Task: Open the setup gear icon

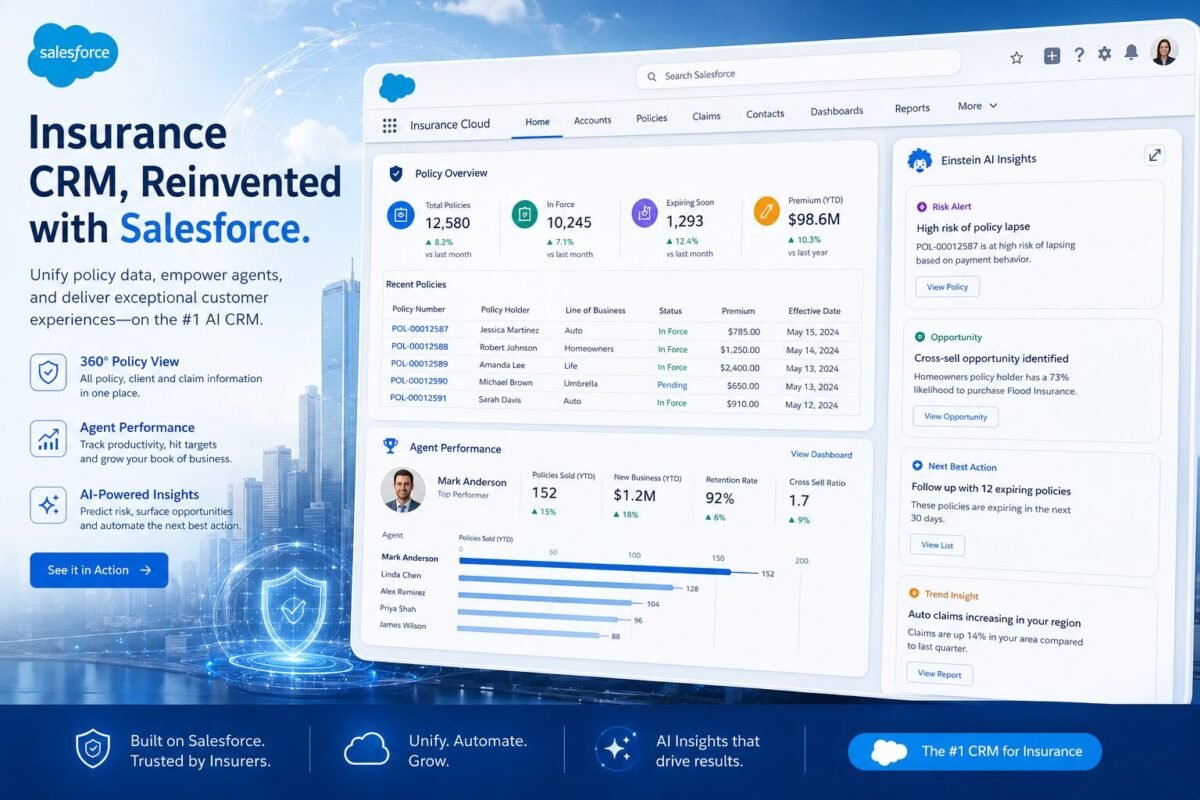Action: (x=1104, y=53)
